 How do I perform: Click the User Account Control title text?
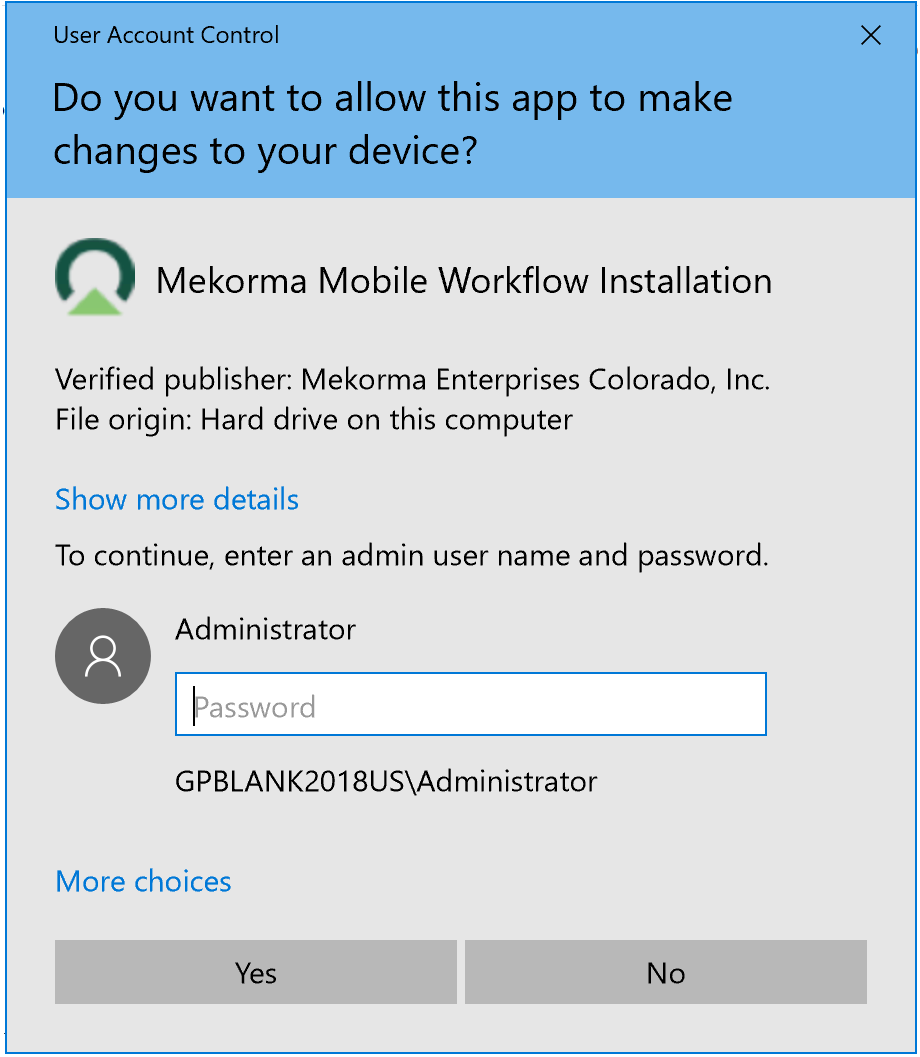tap(166, 36)
